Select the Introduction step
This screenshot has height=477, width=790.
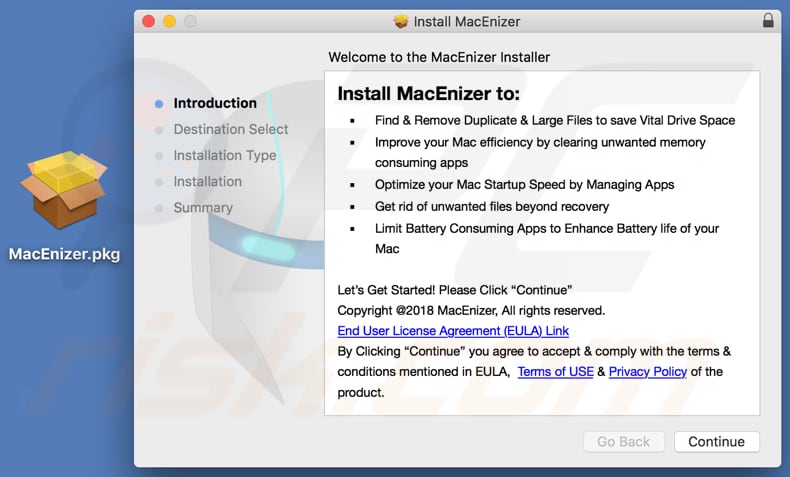[x=215, y=103]
